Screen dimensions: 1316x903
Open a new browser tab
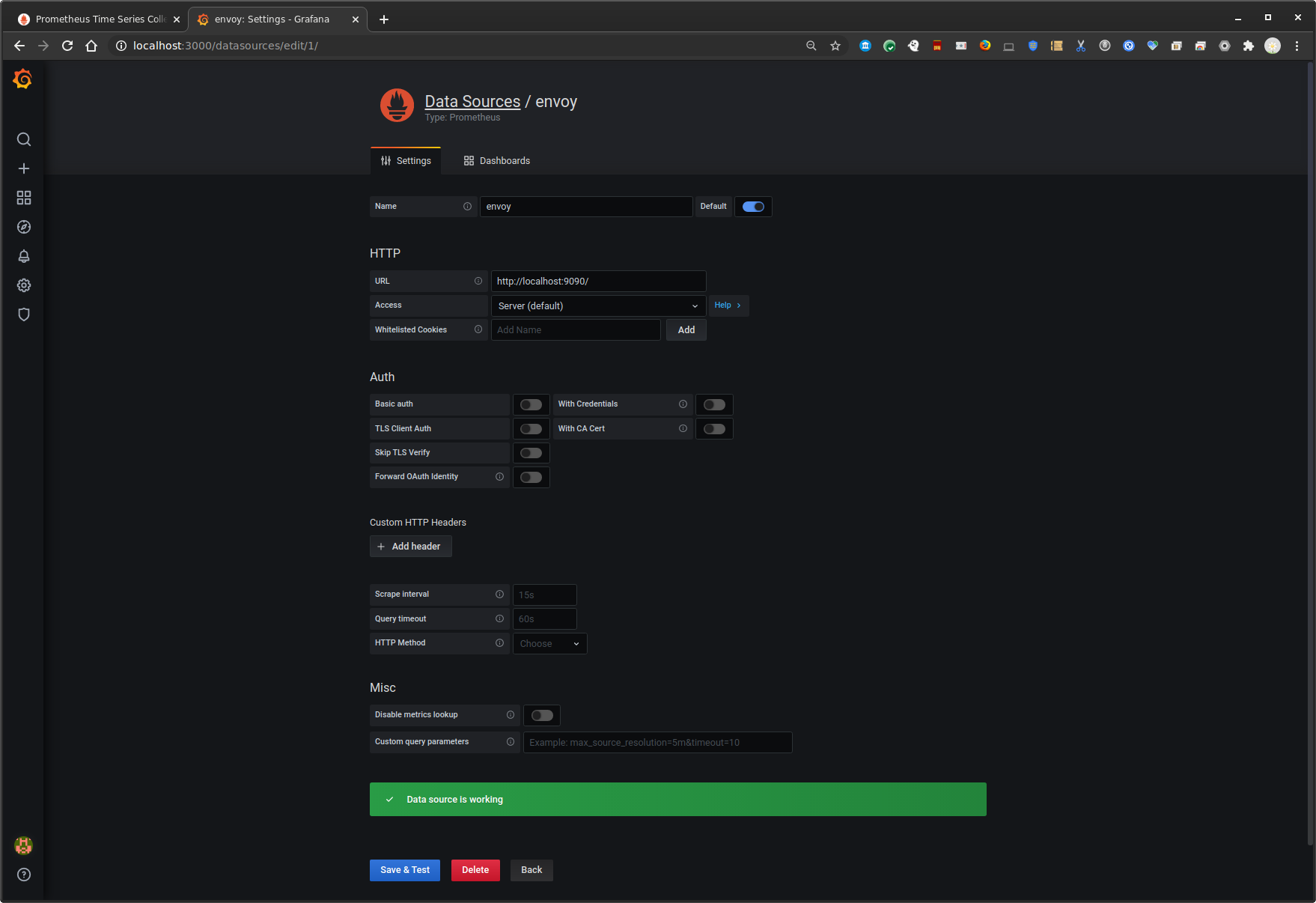[x=384, y=19]
